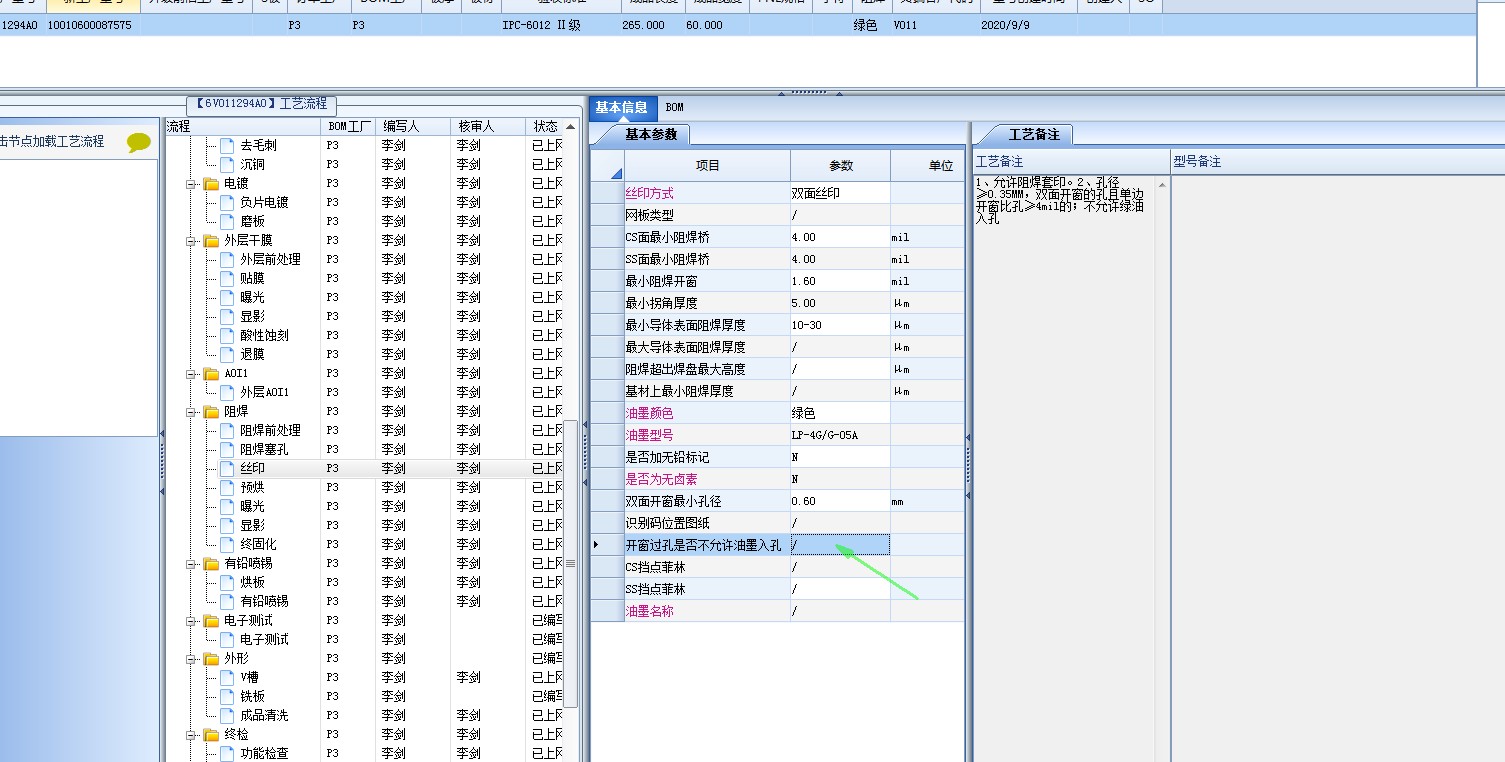1505x762 pixels.
Task: Select the 基本参数 tab
Action: (650, 134)
